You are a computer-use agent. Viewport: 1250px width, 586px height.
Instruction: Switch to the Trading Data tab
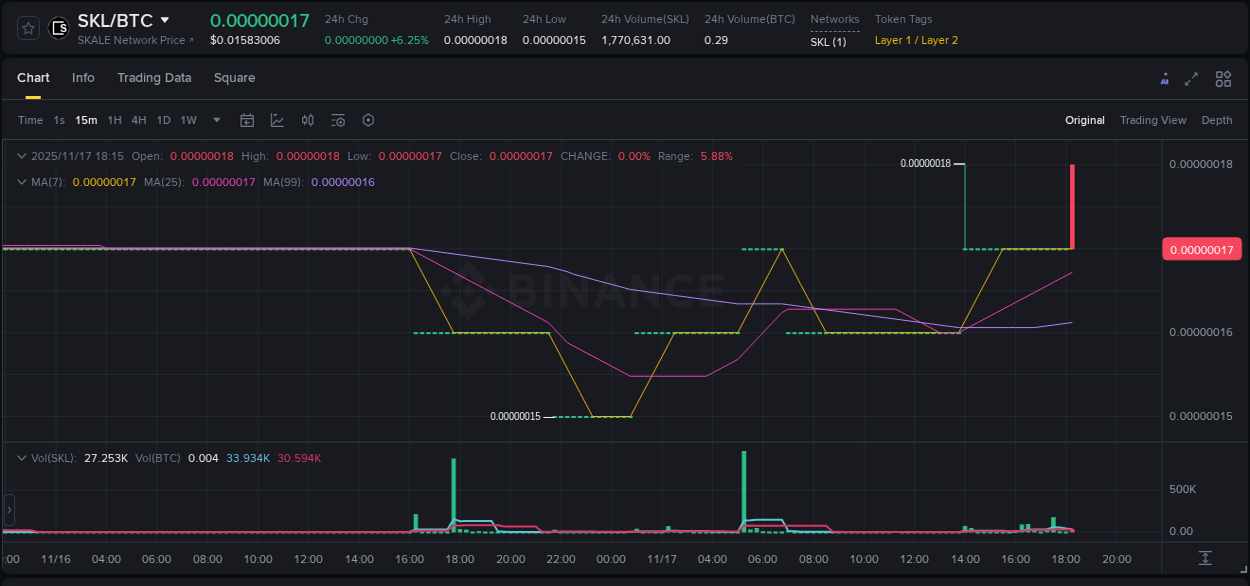coord(154,78)
